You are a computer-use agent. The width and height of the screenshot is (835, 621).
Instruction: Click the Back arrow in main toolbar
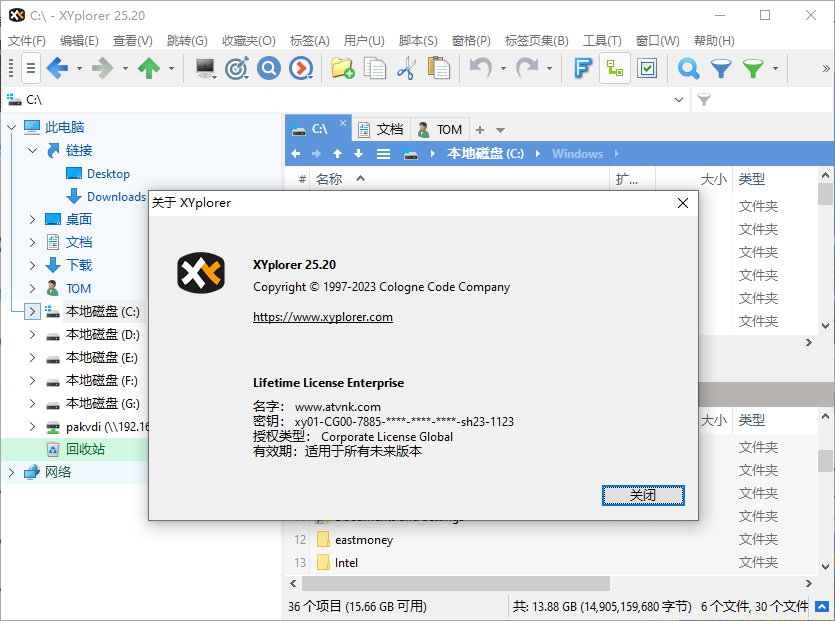point(58,68)
